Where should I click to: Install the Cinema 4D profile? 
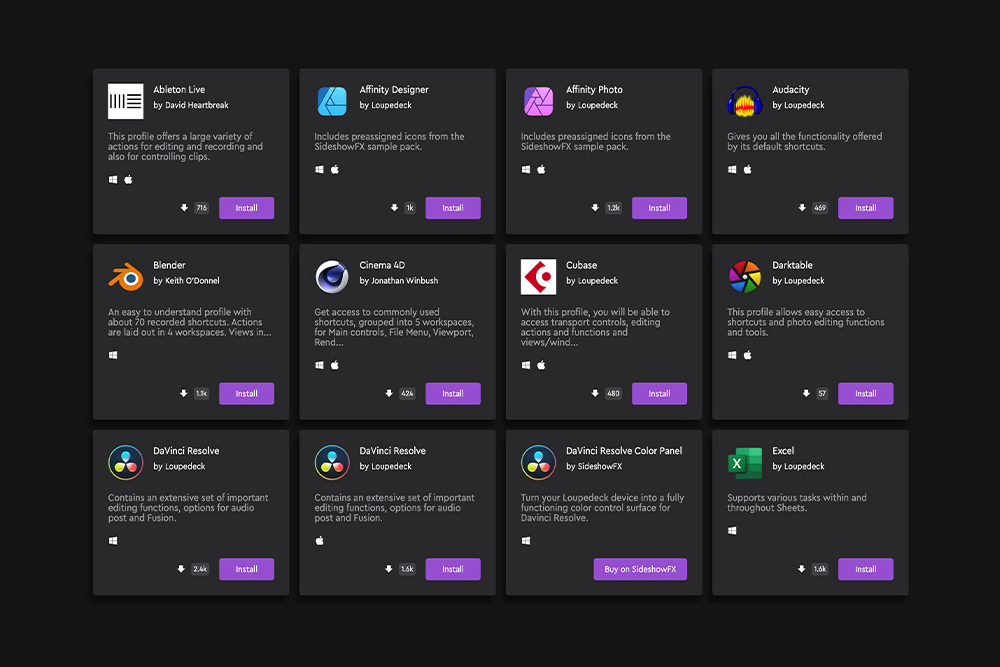coord(453,393)
